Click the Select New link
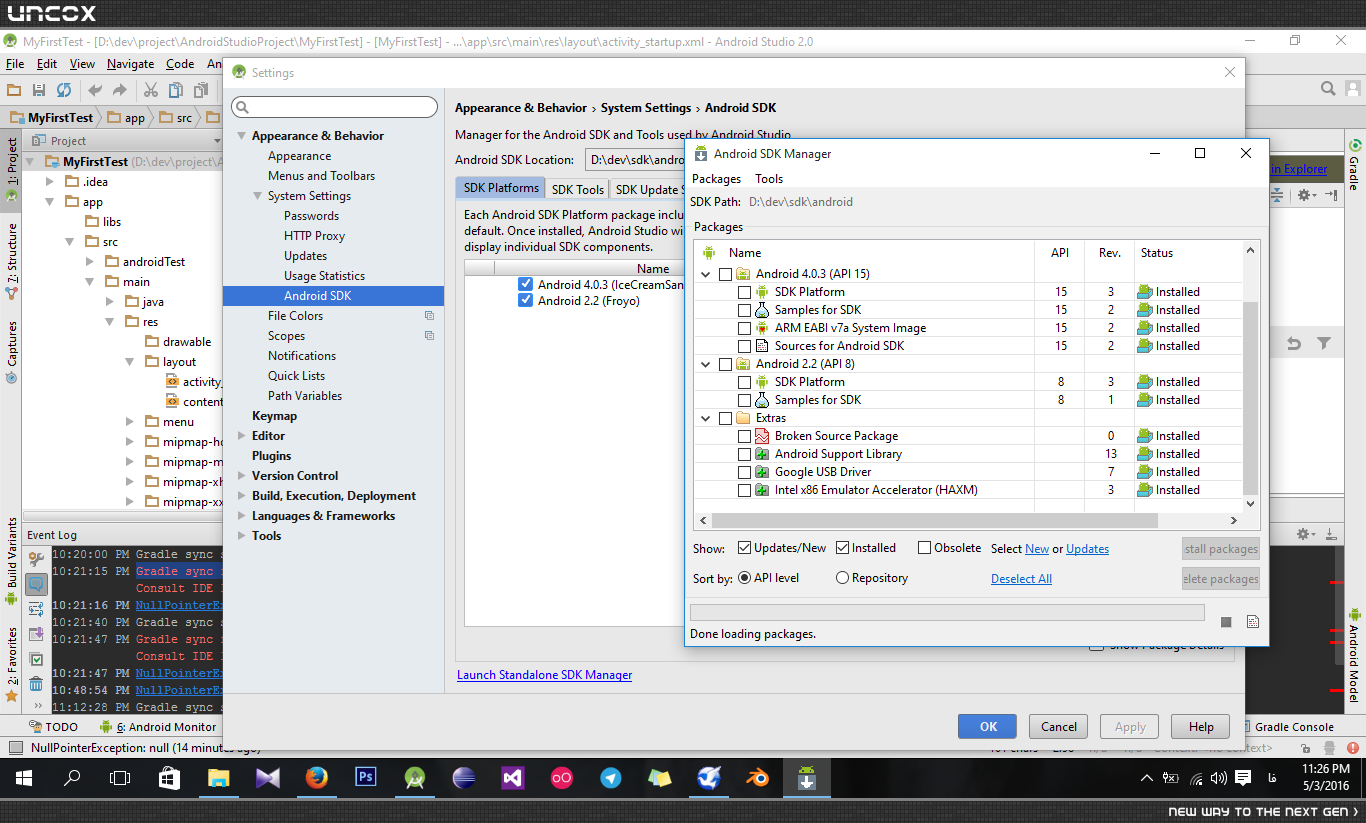The width and height of the screenshot is (1366, 823). tap(1037, 549)
